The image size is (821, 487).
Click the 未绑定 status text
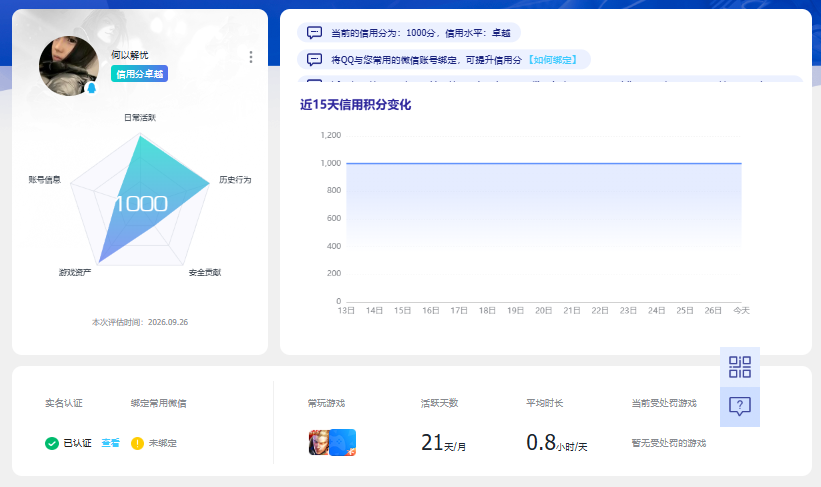tap(163, 443)
